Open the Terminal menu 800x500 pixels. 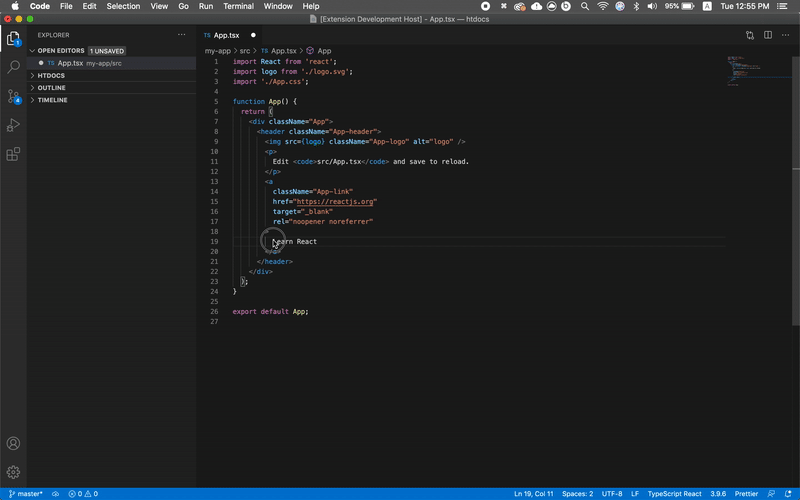point(238,6)
